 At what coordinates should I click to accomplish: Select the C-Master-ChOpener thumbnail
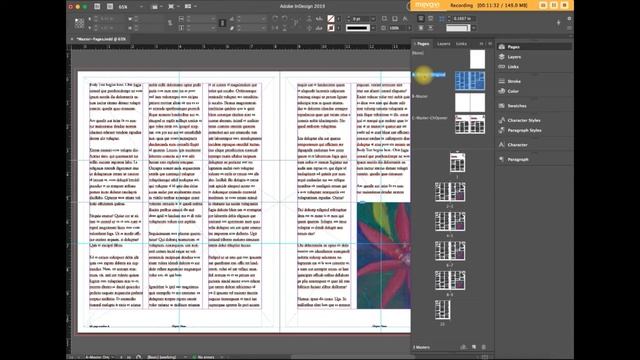[x=470, y=124]
